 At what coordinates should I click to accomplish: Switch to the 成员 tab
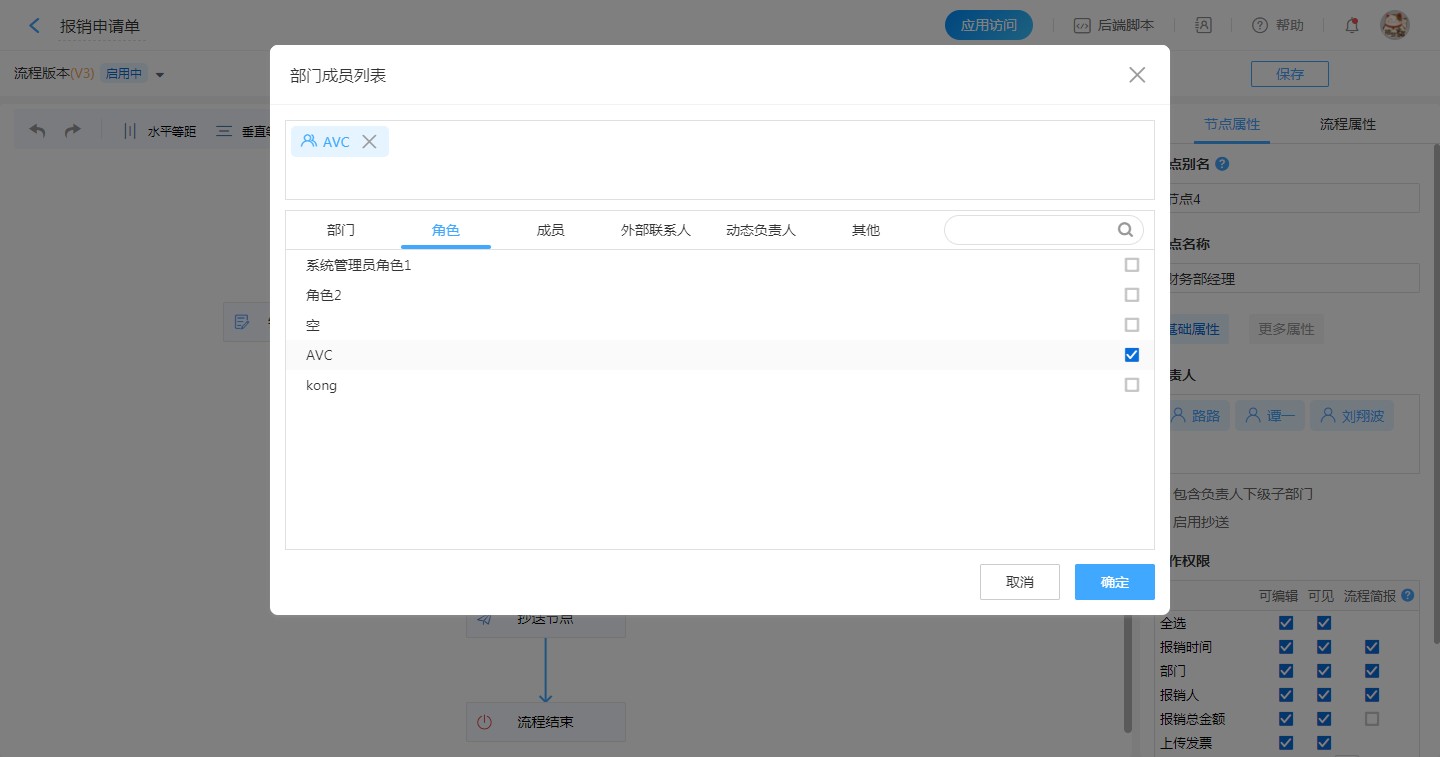tap(550, 230)
